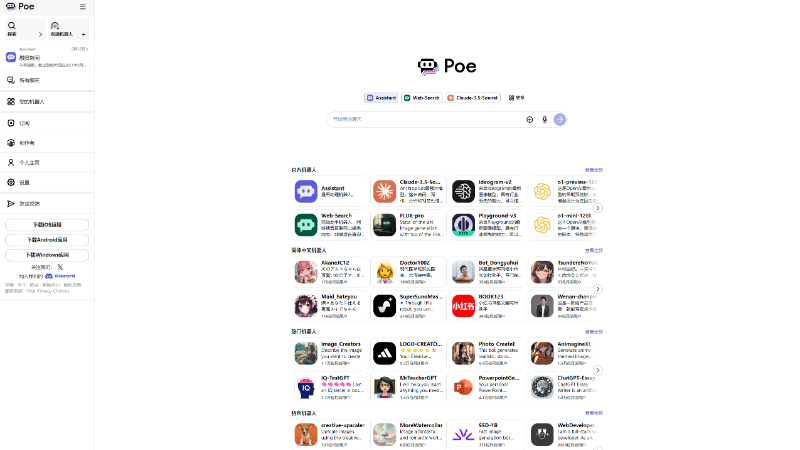This screenshot has width=800, height=450.
Task: Advance the popular bots carousel with right chevron
Action: coord(597,370)
